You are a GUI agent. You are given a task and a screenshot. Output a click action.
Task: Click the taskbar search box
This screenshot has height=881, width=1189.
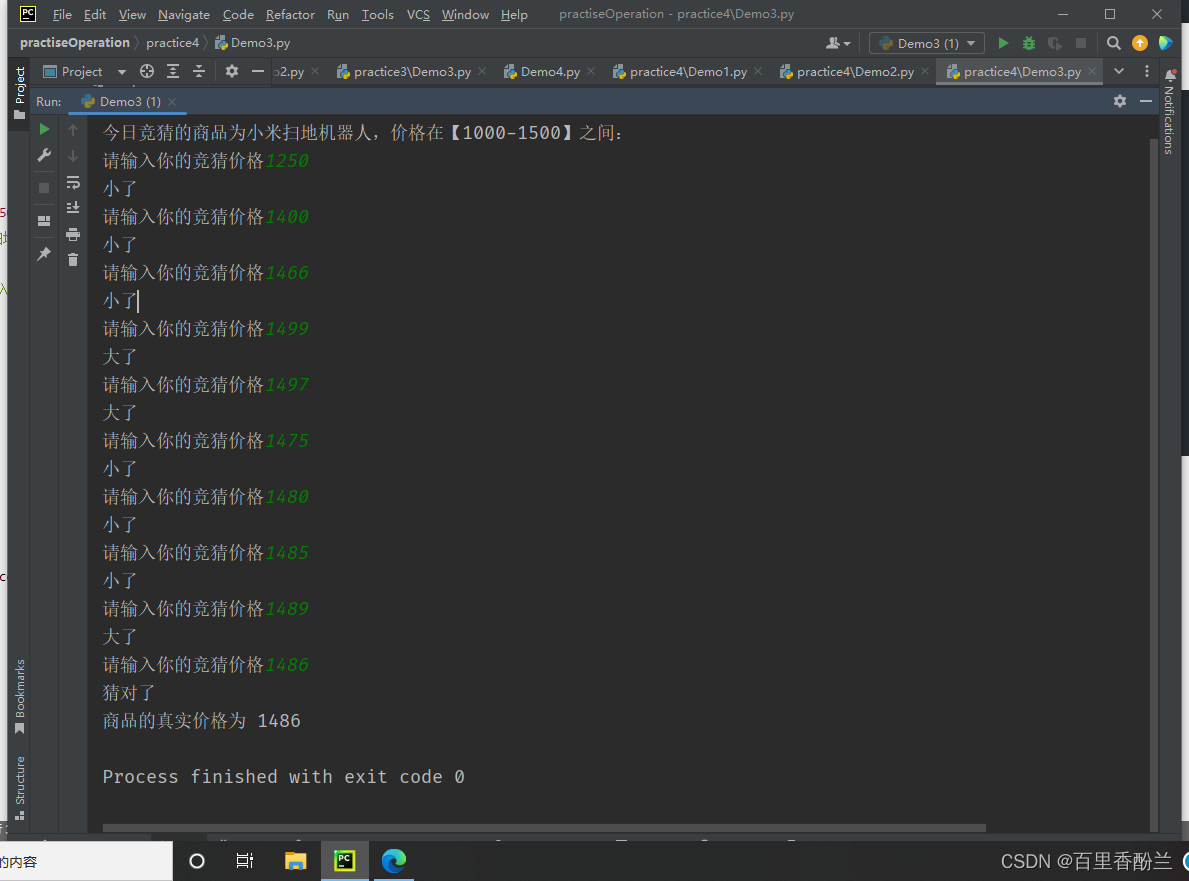[x=86, y=862]
